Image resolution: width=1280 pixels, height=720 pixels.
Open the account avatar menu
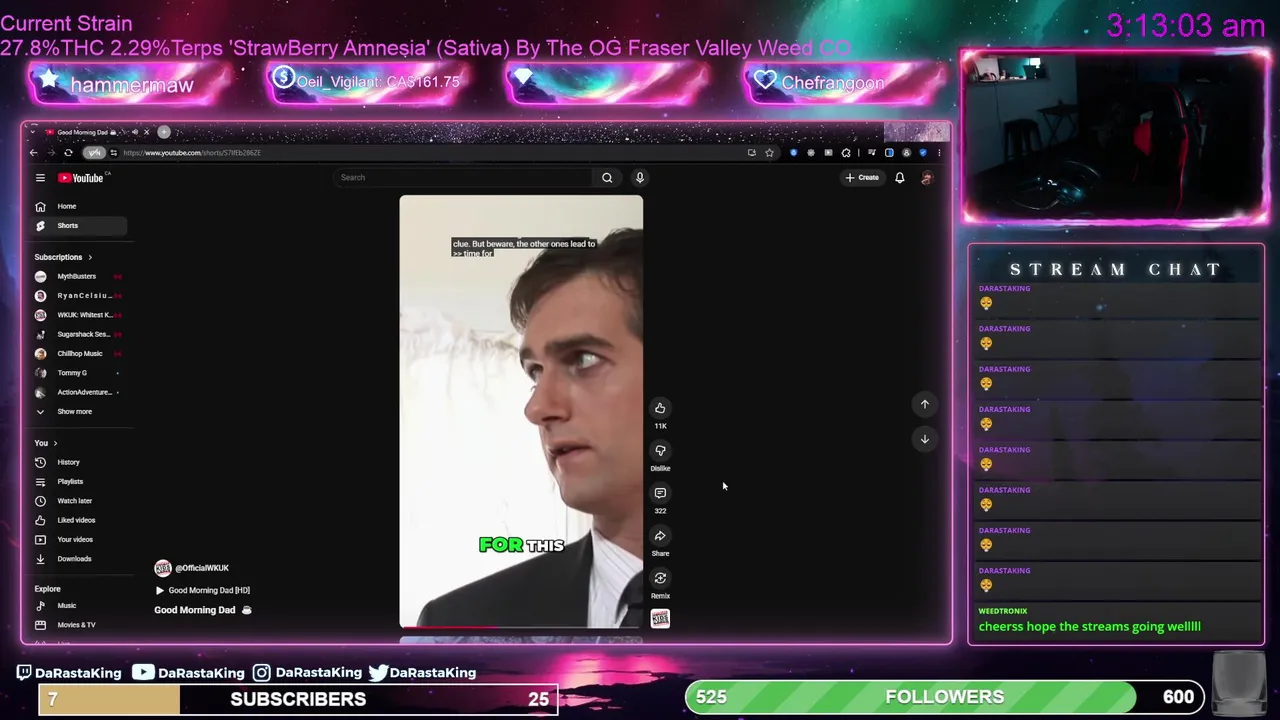(x=927, y=178)
